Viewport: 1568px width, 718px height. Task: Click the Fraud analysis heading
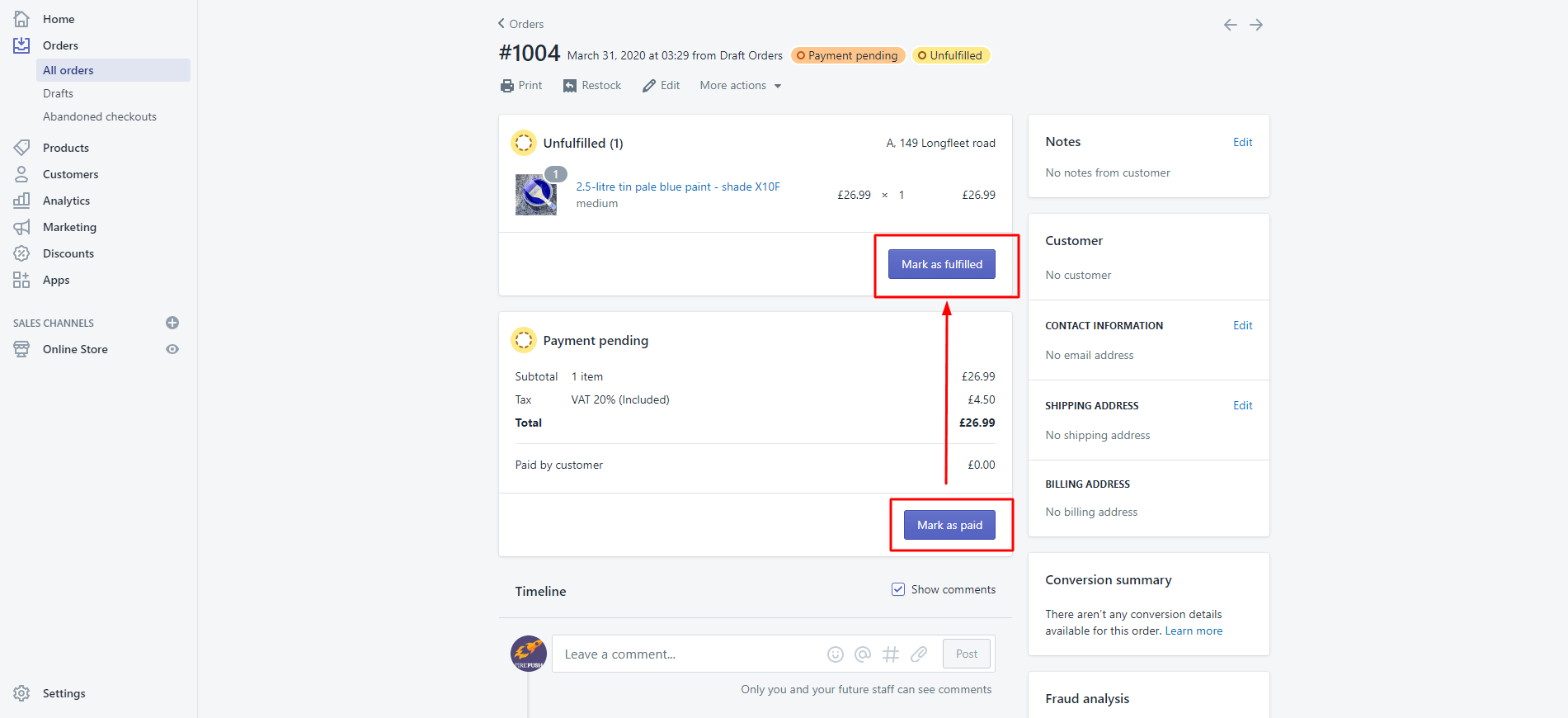pyautogui.click(x=1087, y=698)
